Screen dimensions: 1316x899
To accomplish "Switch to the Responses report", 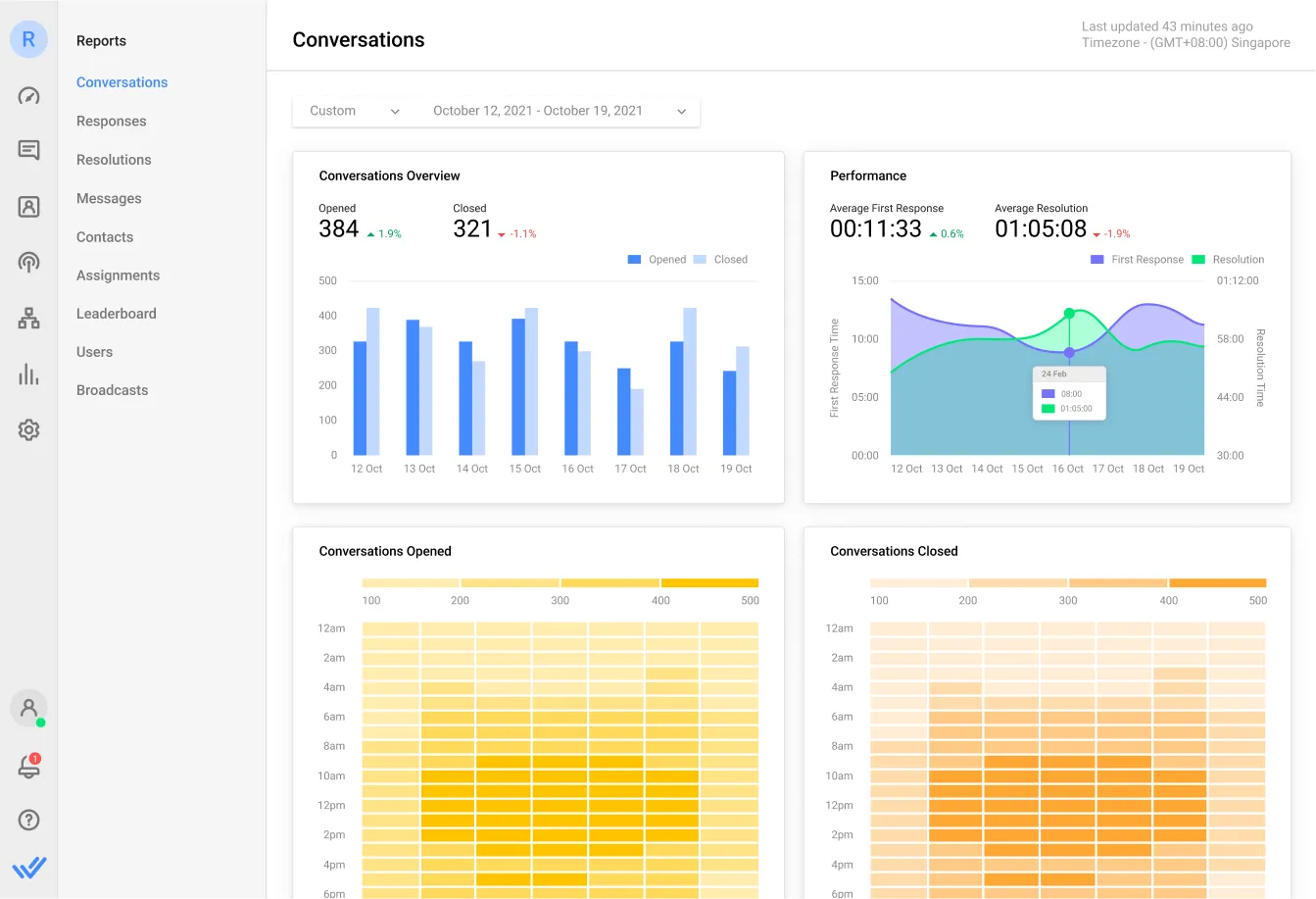I will click(111, 121).
